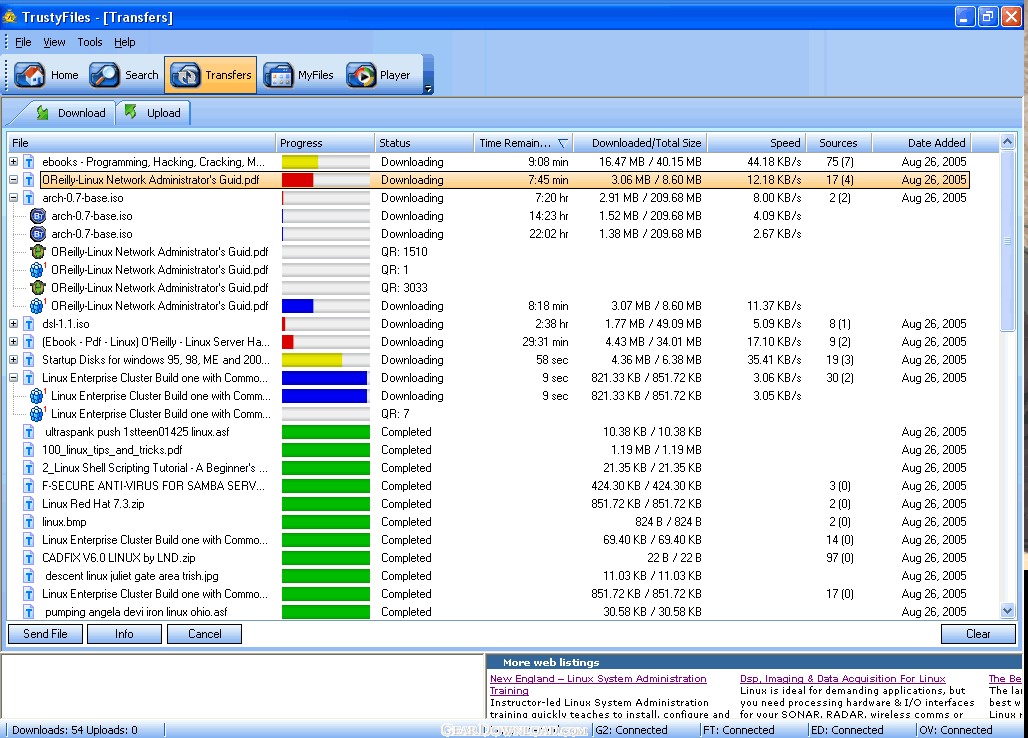The height and width of the screenshot is (738, 1028).
Task: Open the Home toolbar icon
Action: tap(30, 75)
